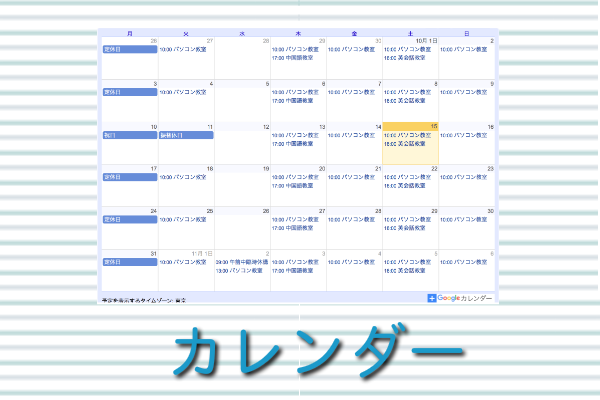
Task: Click the blue plus icon beside Google カレンダー
Action: 432,298
